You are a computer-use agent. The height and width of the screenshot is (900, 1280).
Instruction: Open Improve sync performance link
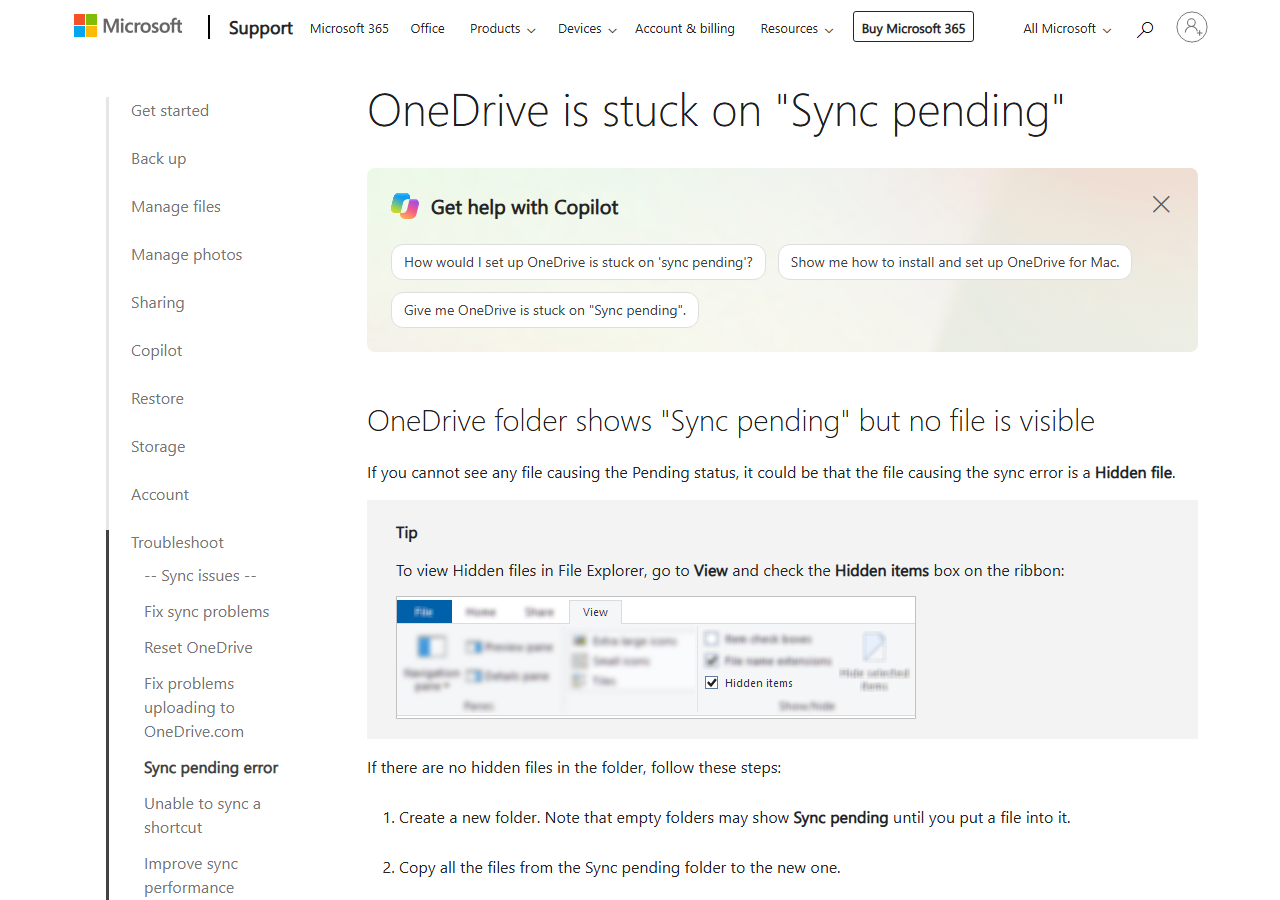coord(191,876)
